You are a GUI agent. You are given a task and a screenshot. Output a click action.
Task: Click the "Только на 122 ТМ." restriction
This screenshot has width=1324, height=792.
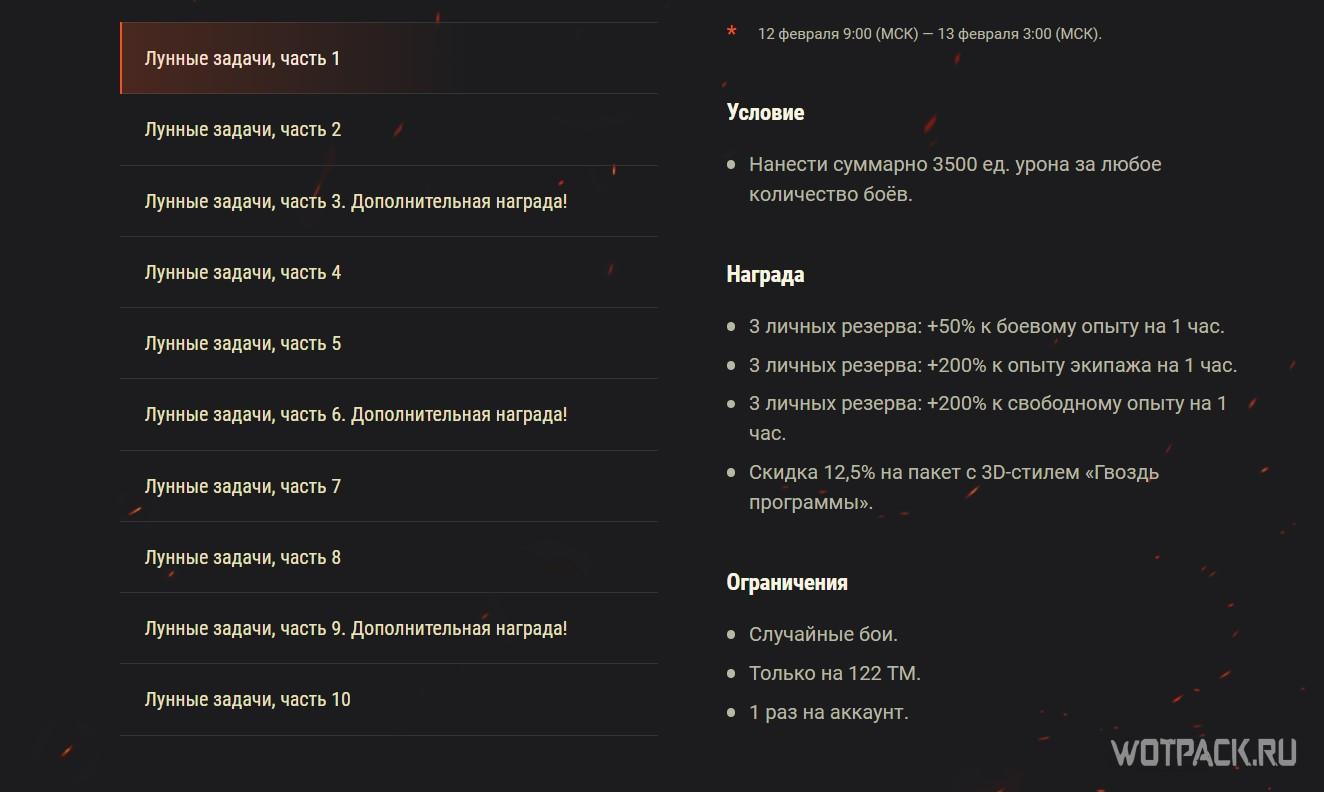pyautogui.click(x=834, y=673)
